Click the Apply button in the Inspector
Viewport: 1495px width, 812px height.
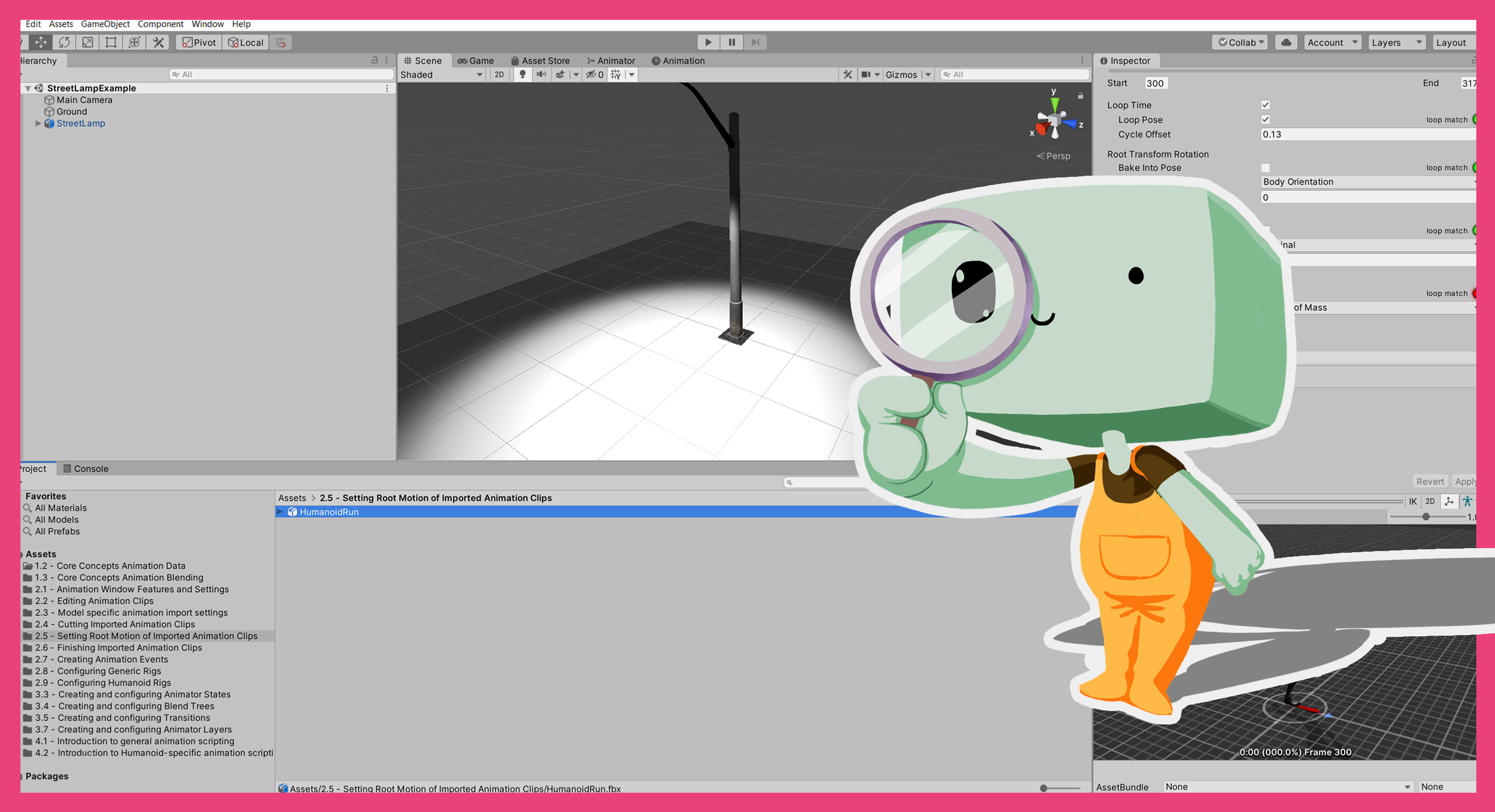[1468, 481]
